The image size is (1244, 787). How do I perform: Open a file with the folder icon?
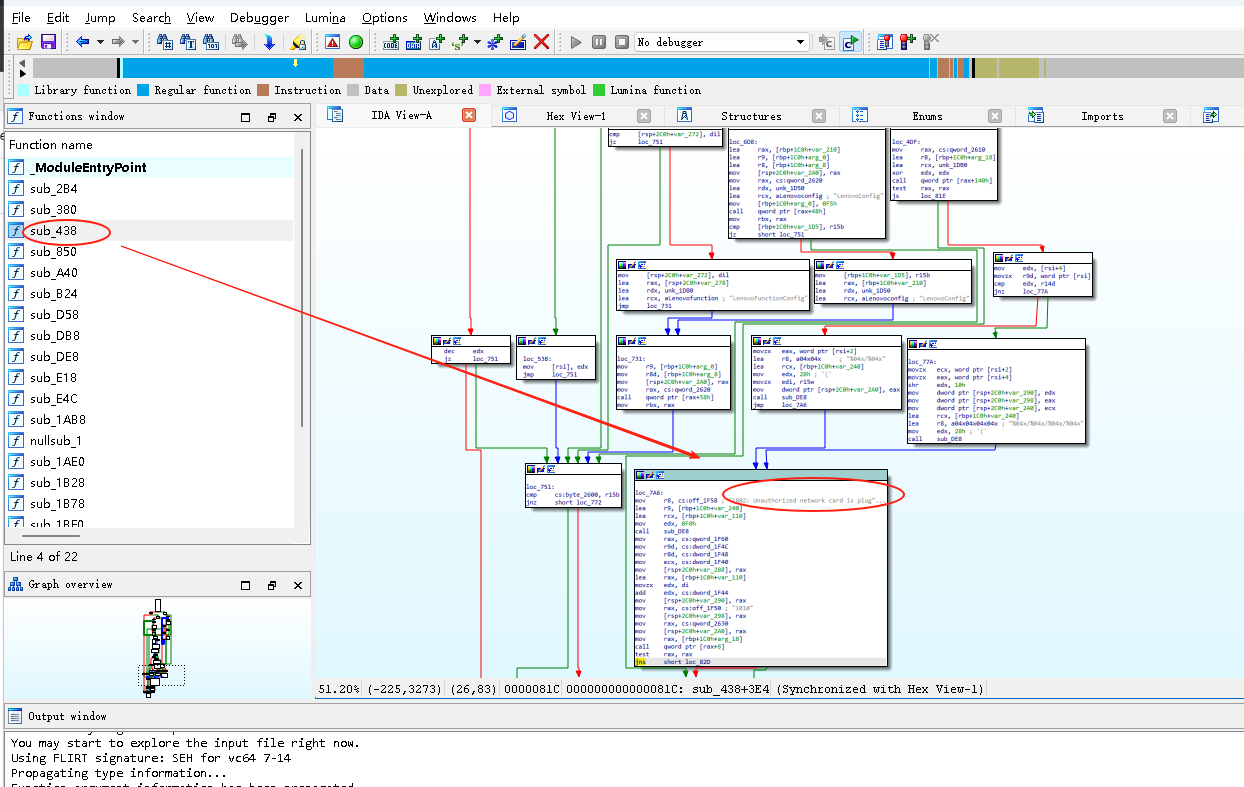point(24,42)
